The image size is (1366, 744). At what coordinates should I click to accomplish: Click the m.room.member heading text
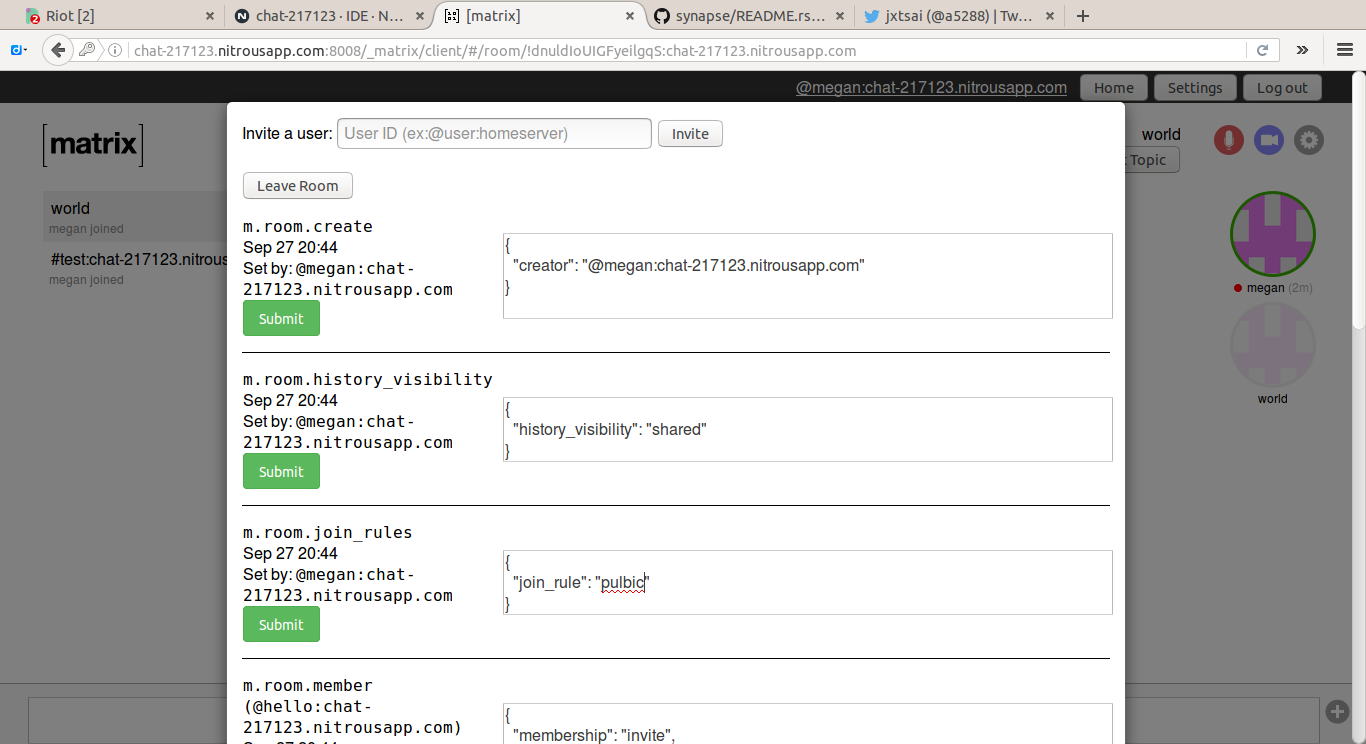[x=308, y=686]
